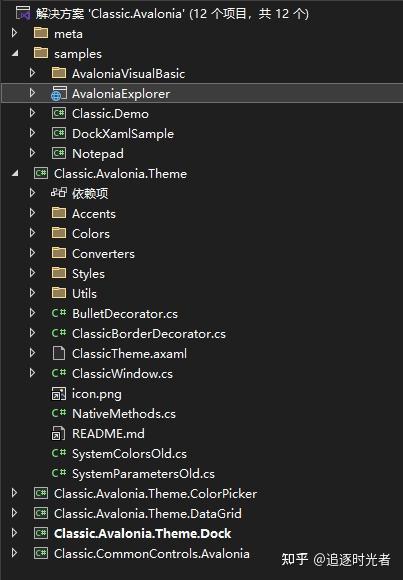Expand the Classic.CommonControls.Avalonia arrow
This screenshot has width=403, height=580.
[x=14, y=553]
